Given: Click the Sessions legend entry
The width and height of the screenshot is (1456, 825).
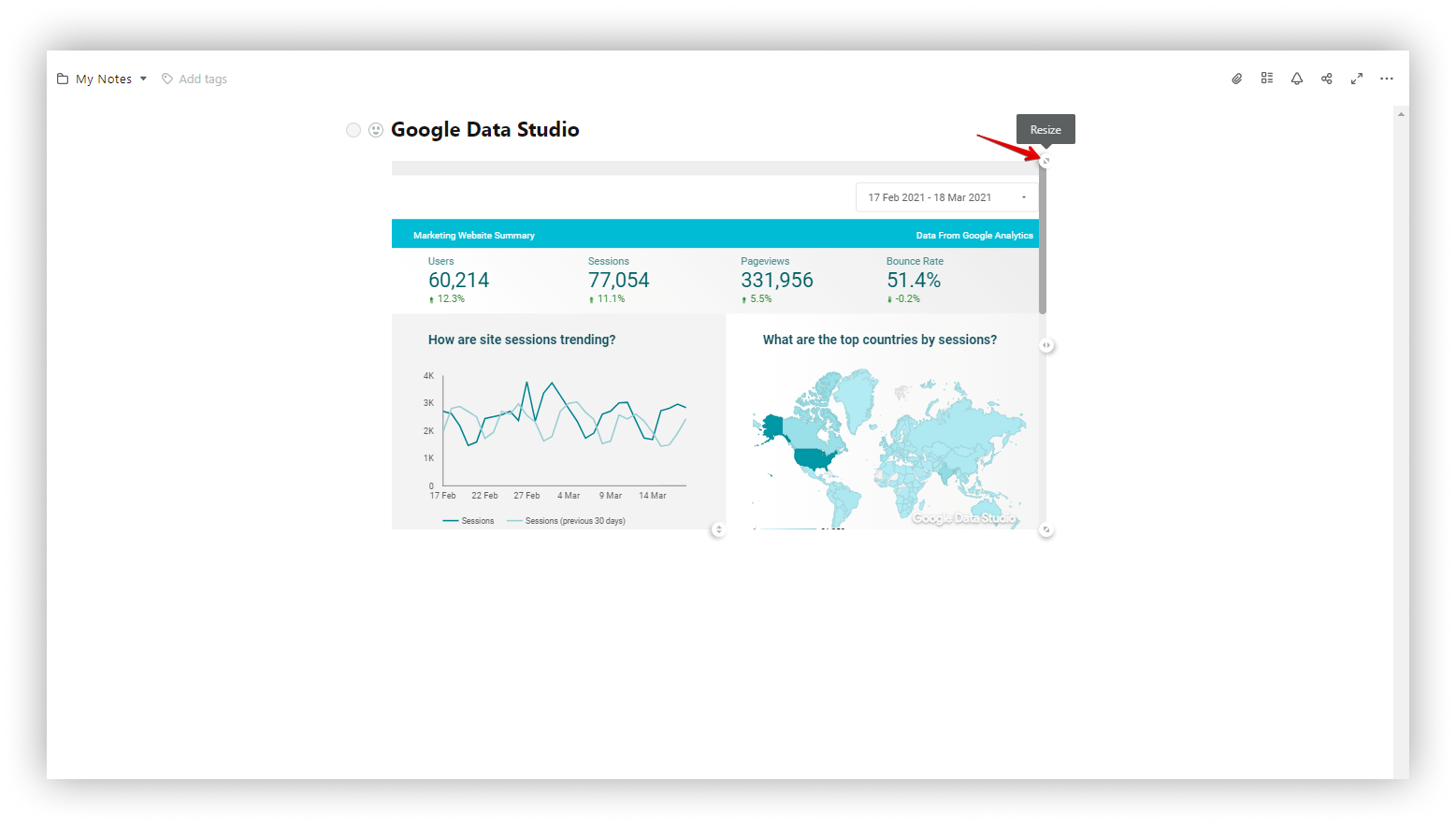Looking at the screenshot, I should 469,521.
